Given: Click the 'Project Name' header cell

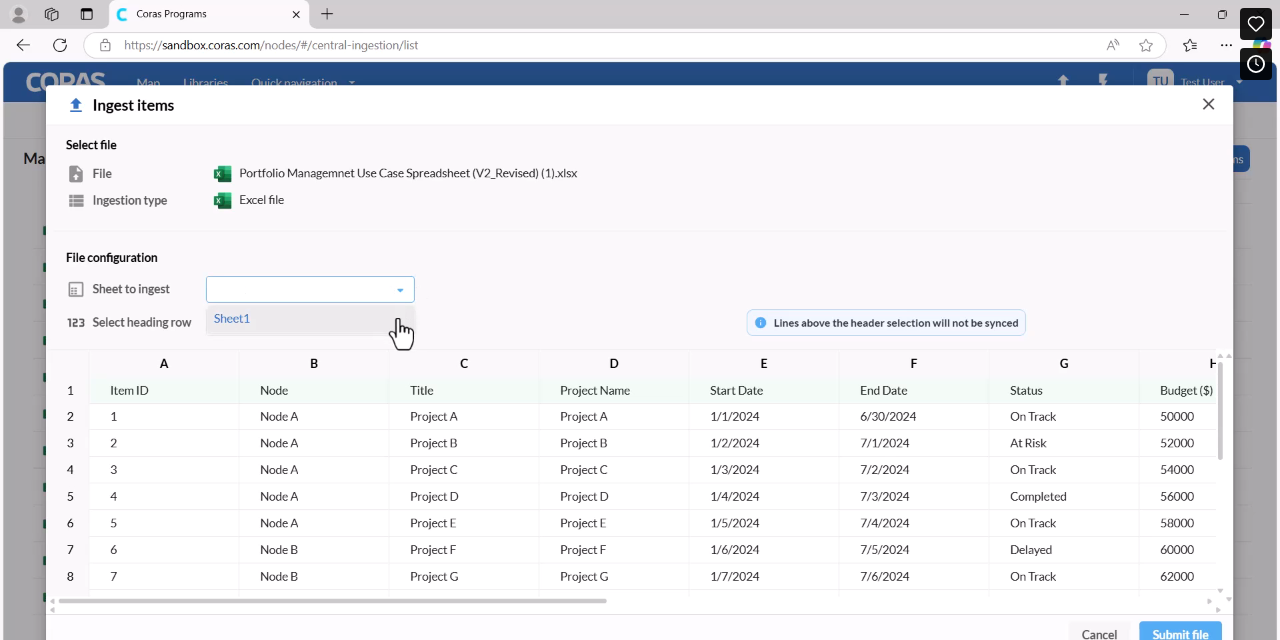Looking at the screenshot, I should (x=614, y=391).
